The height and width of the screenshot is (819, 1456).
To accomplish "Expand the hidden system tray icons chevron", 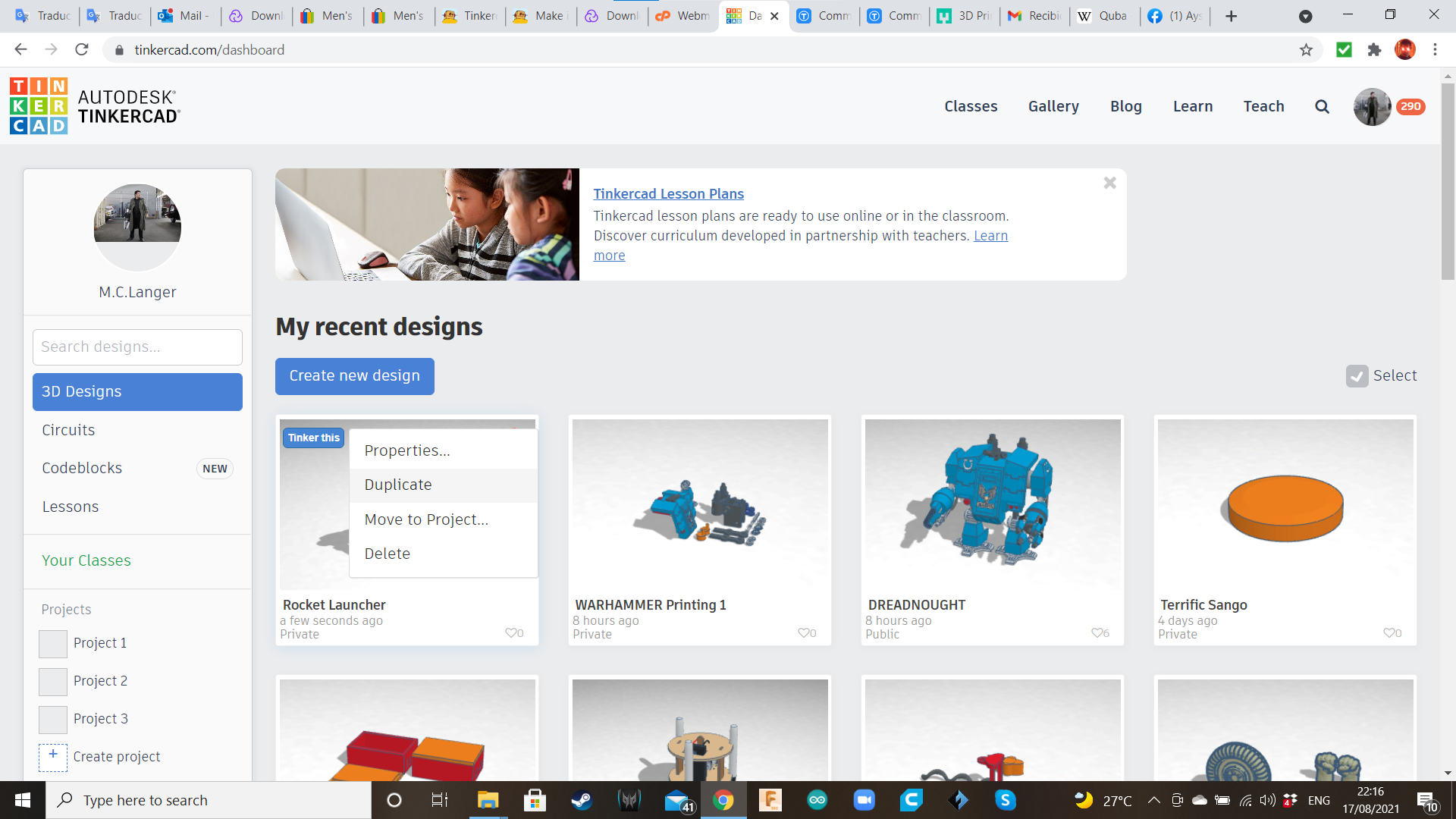I will [x=1153, y=800].
